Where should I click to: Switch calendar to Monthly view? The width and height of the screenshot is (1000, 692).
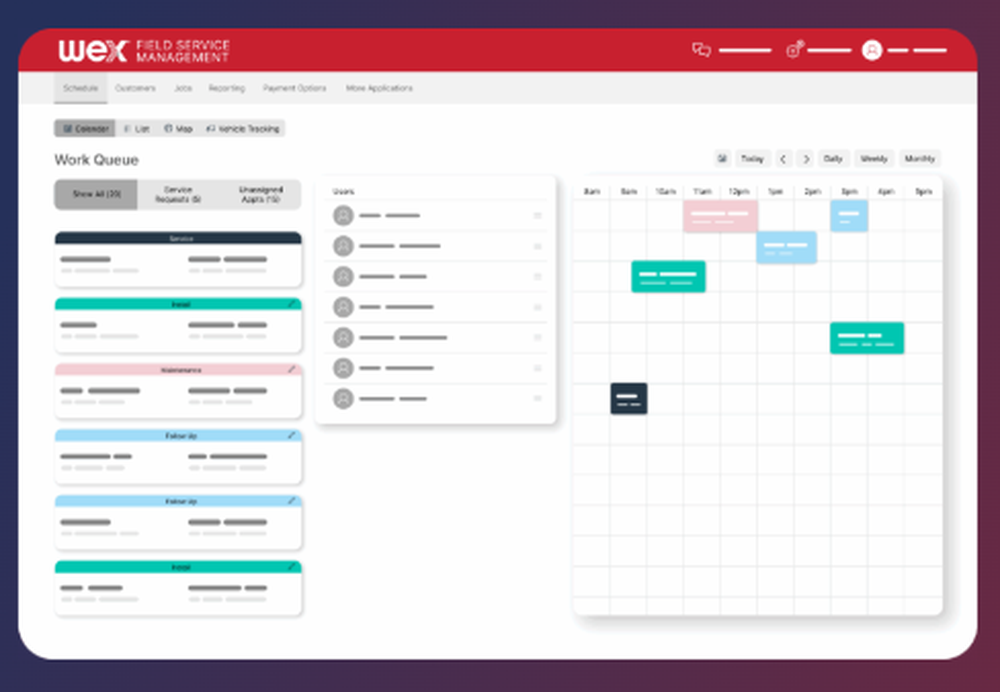(919, 158)
